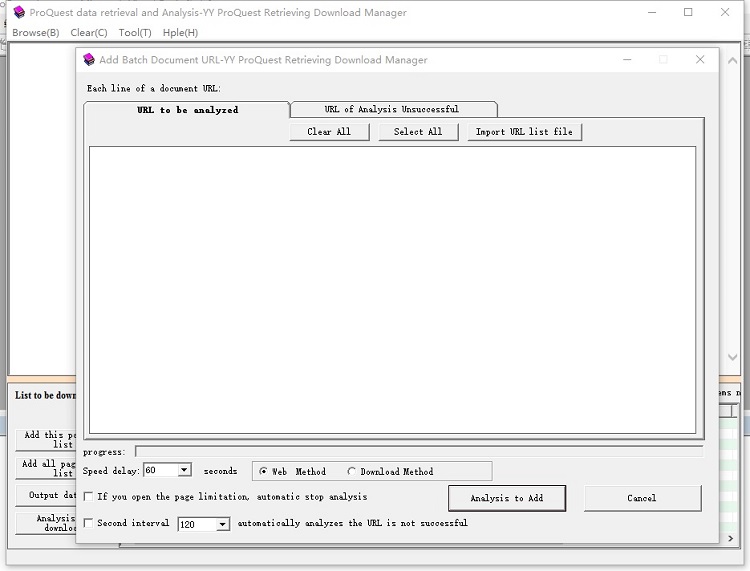Screen dimensions: 750x571
Task: Click the 'seconds' label after Speed delay
Action: pyautogui.click(x=221, y=471)
